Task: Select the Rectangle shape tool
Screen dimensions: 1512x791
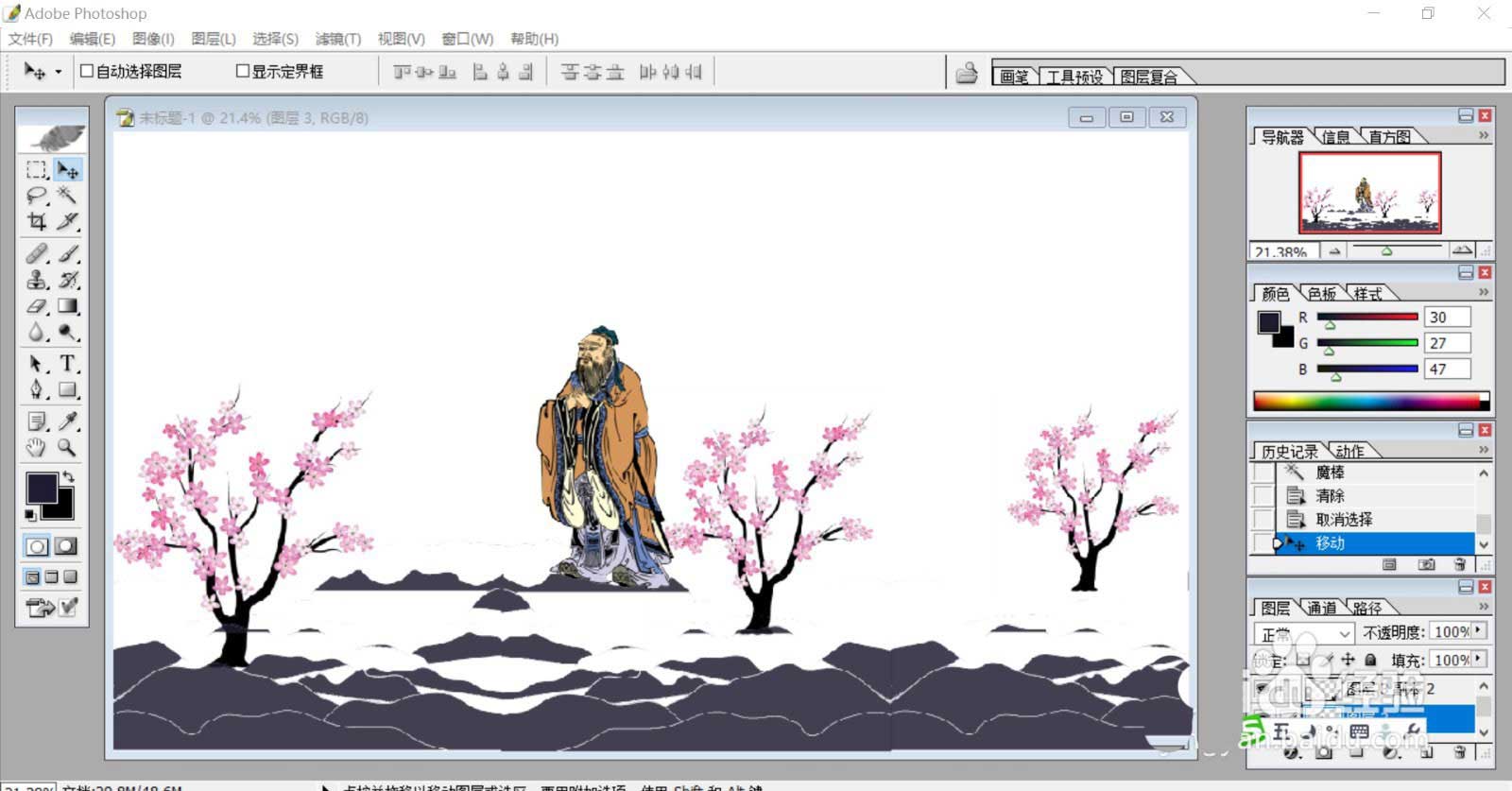Action: pos(68,389)
